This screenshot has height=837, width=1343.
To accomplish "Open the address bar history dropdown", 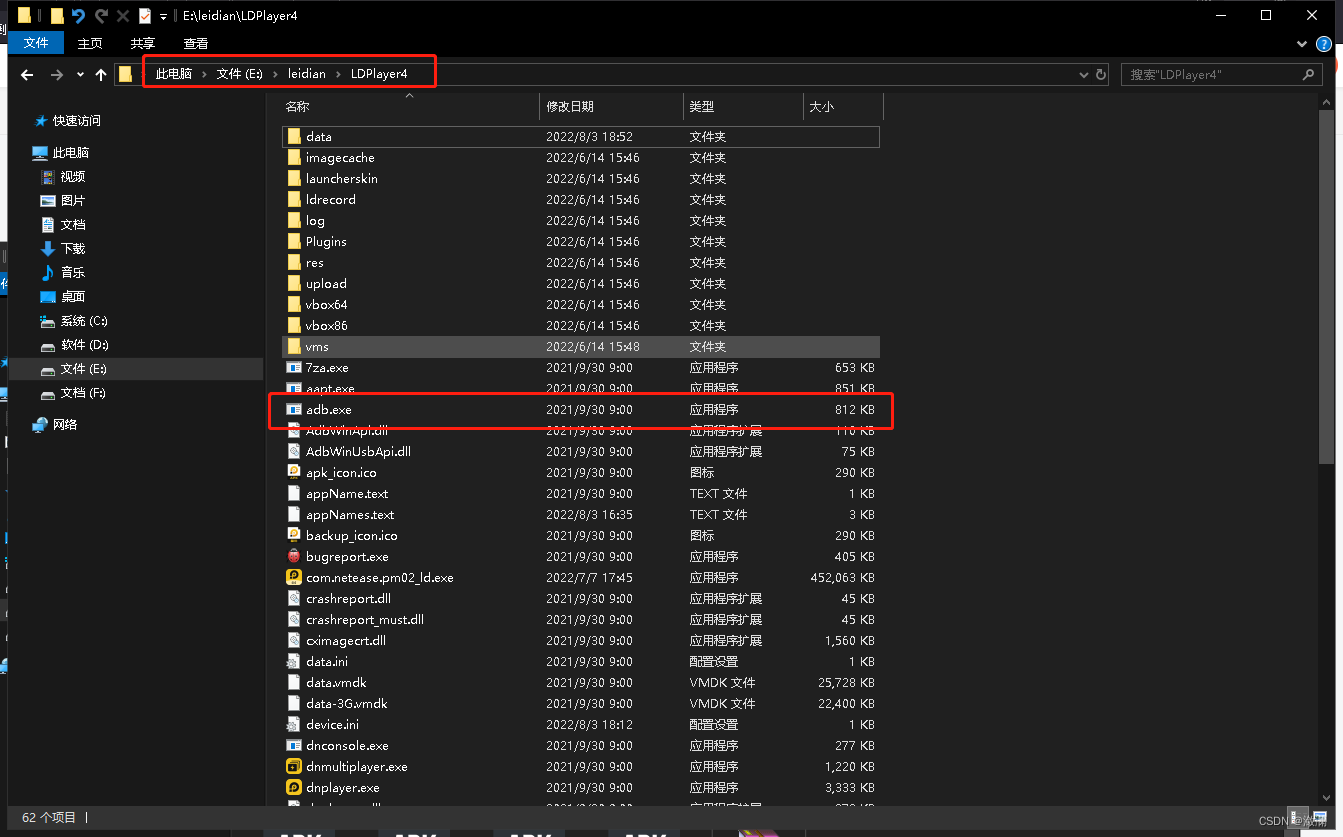I will (1085, 75).
